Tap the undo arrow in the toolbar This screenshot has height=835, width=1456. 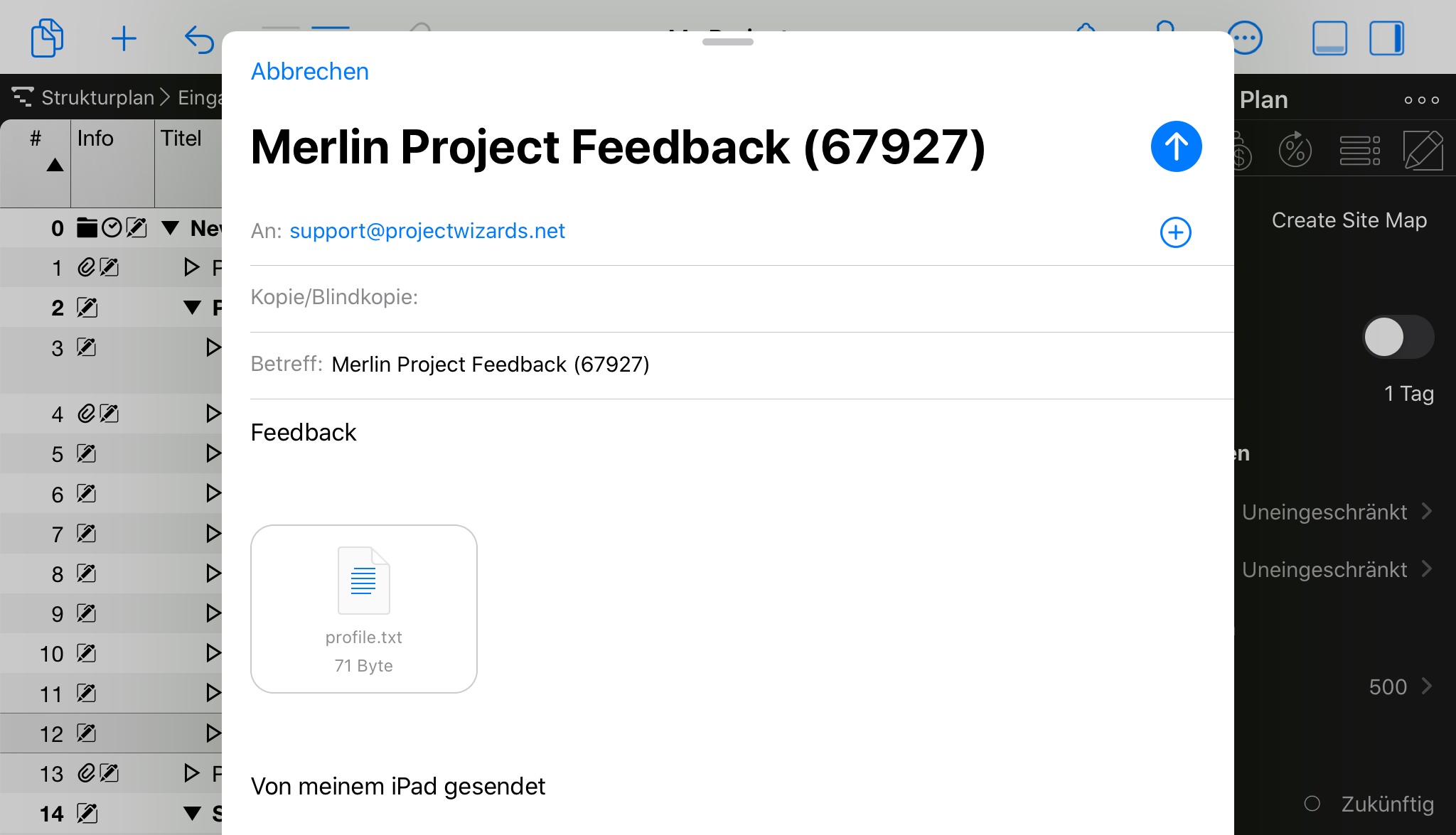pyautogui.click(x=199, y=39)
